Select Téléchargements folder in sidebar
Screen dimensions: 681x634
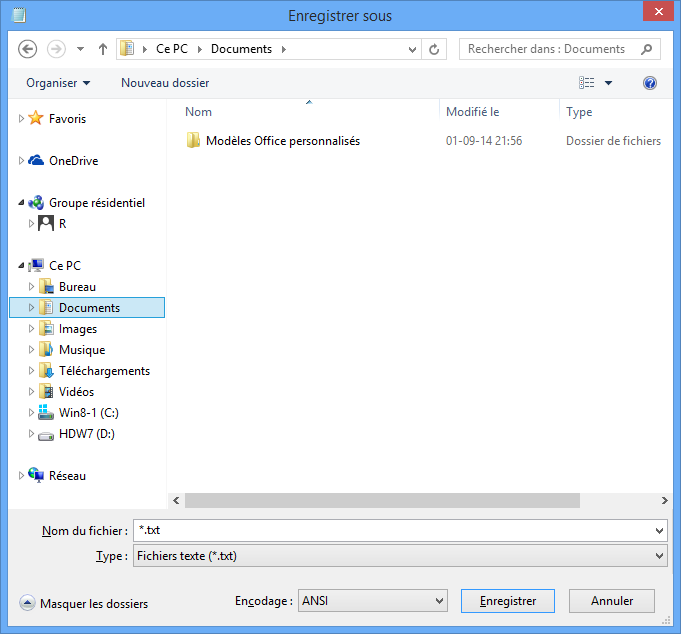click(x=104, y=371)
